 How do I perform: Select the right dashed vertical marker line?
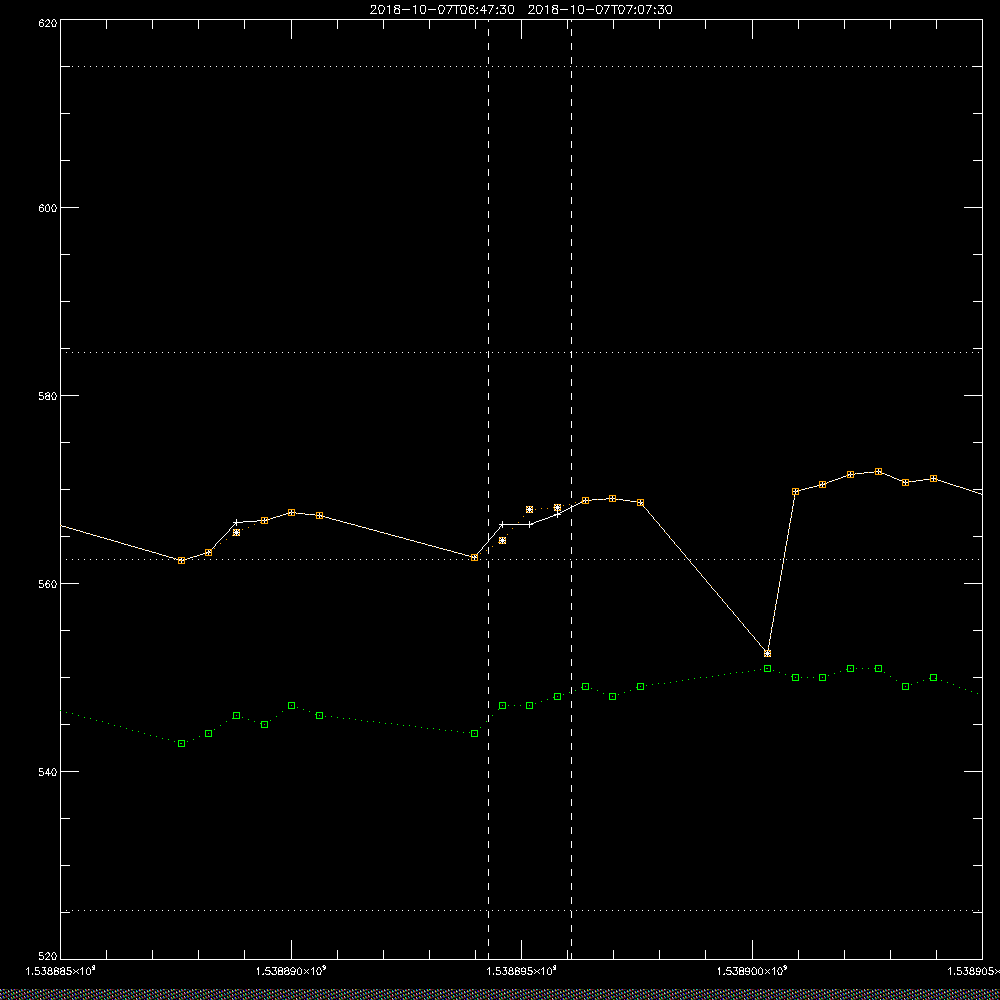point(571,488)
